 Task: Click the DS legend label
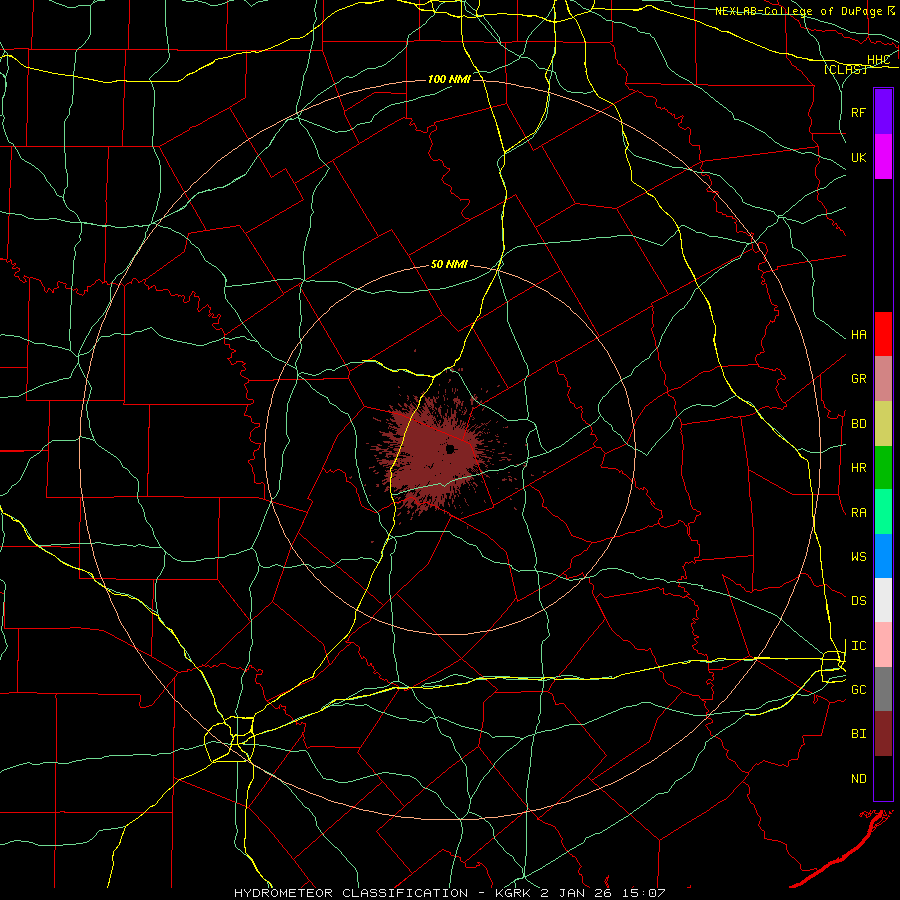pyautogui.click(x=859, y=600)
